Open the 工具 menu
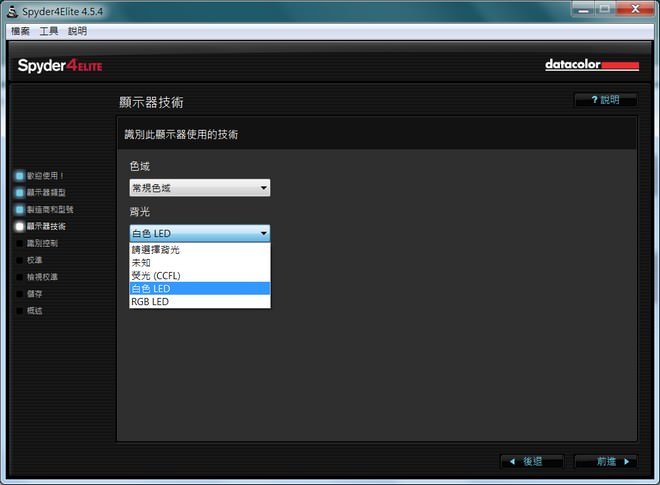Viewport: 660px width, 485px height. click(49, 31)
